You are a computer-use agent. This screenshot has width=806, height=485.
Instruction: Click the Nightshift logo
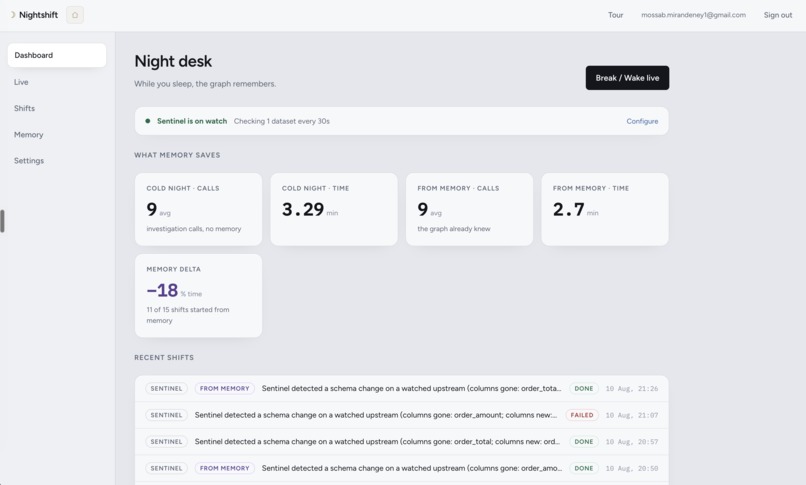(x=34, y=15)
